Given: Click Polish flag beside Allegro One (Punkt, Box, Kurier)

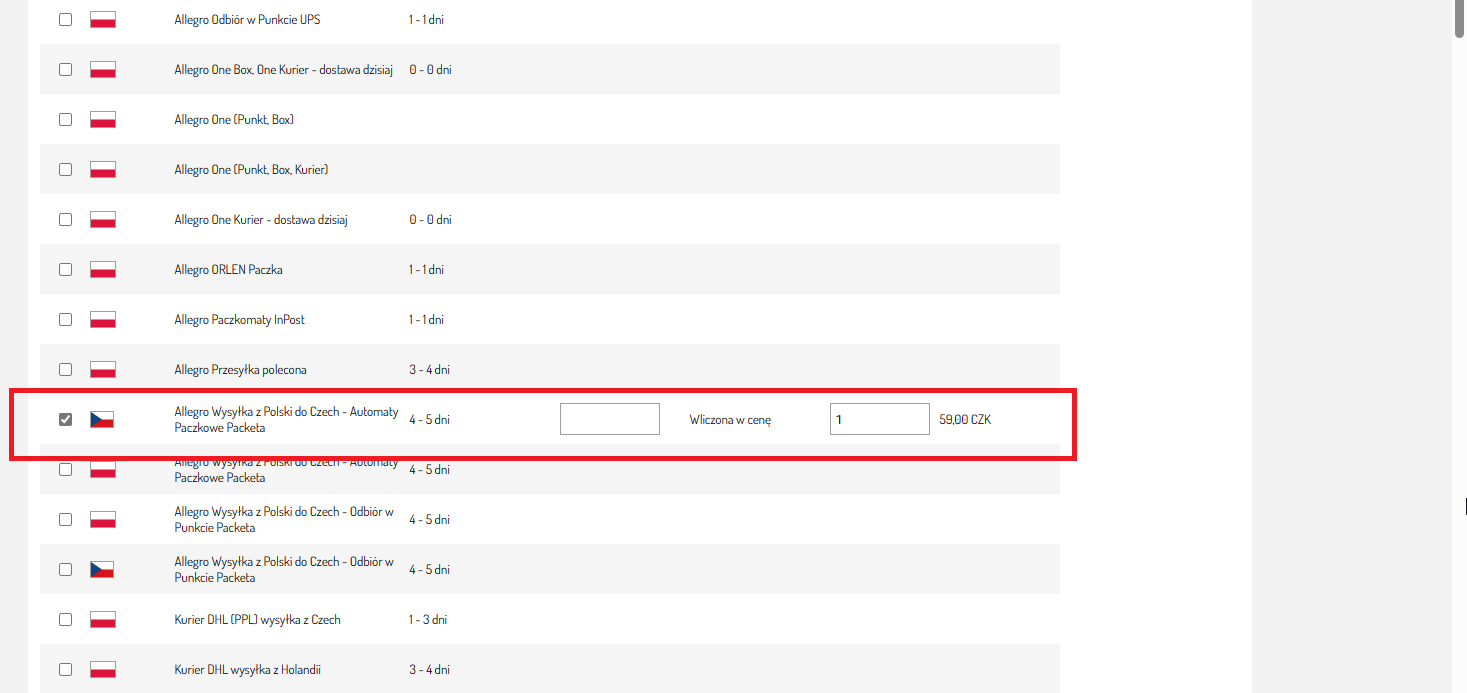Looking at the screenshot, I should (102, 169).
